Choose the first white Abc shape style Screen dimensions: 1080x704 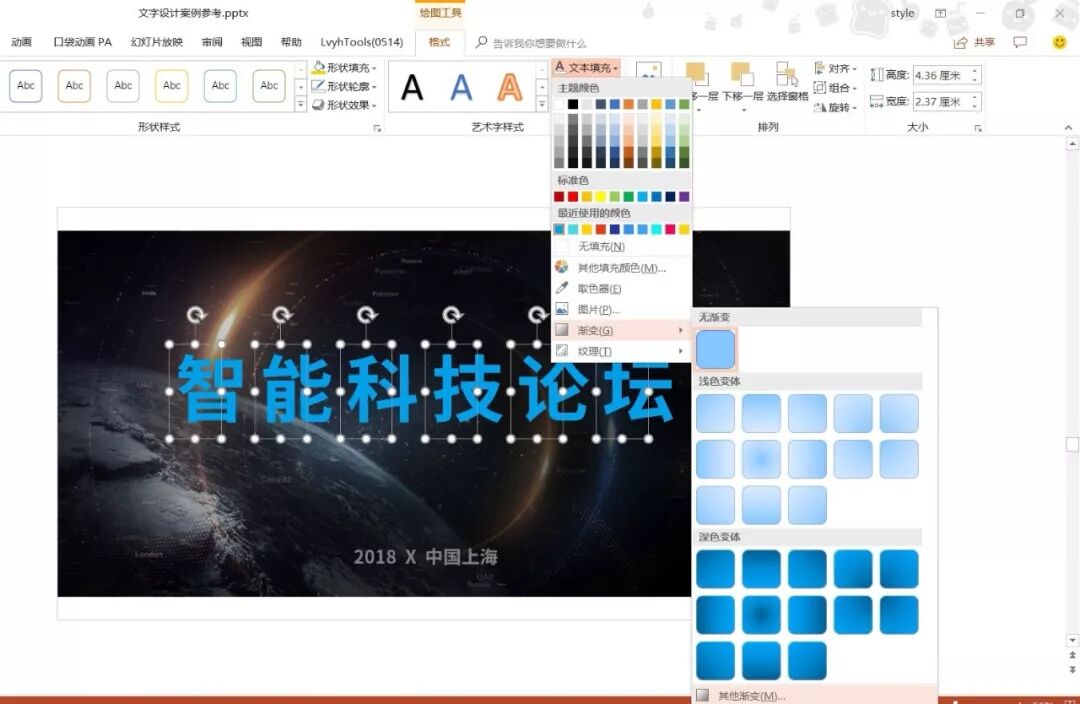(25, 85)
